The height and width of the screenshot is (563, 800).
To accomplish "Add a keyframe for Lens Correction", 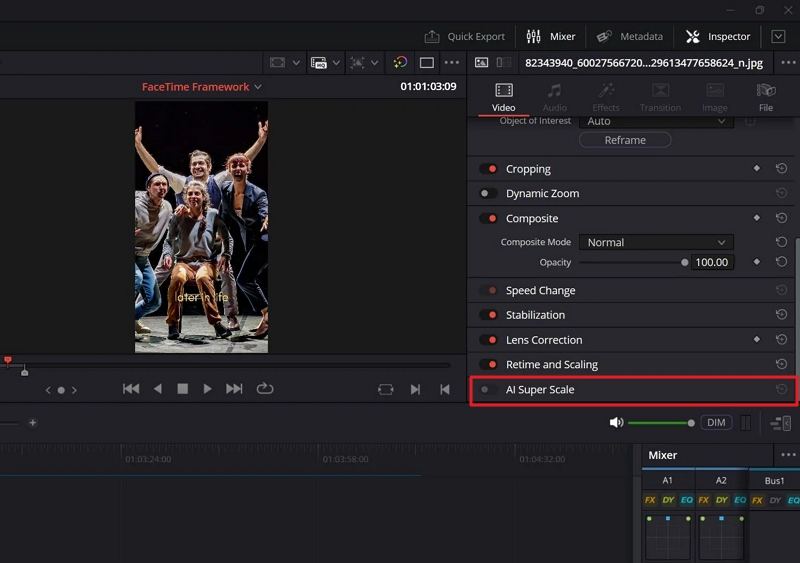I will click(x=757, y=339).
